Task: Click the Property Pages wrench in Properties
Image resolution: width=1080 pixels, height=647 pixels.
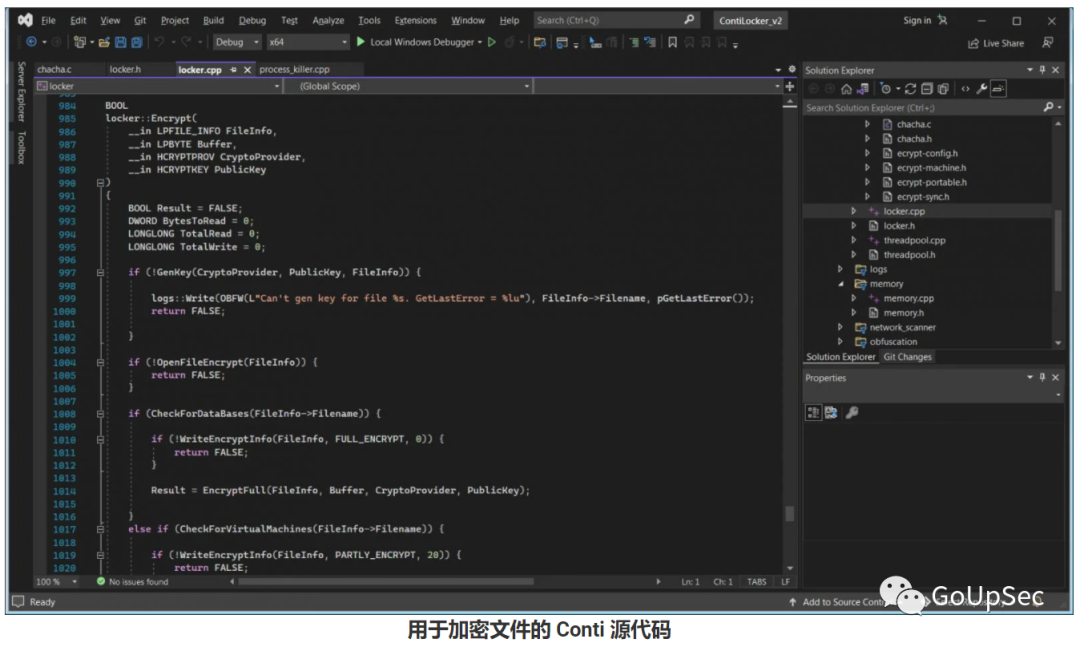Action: tap(852, 412)
